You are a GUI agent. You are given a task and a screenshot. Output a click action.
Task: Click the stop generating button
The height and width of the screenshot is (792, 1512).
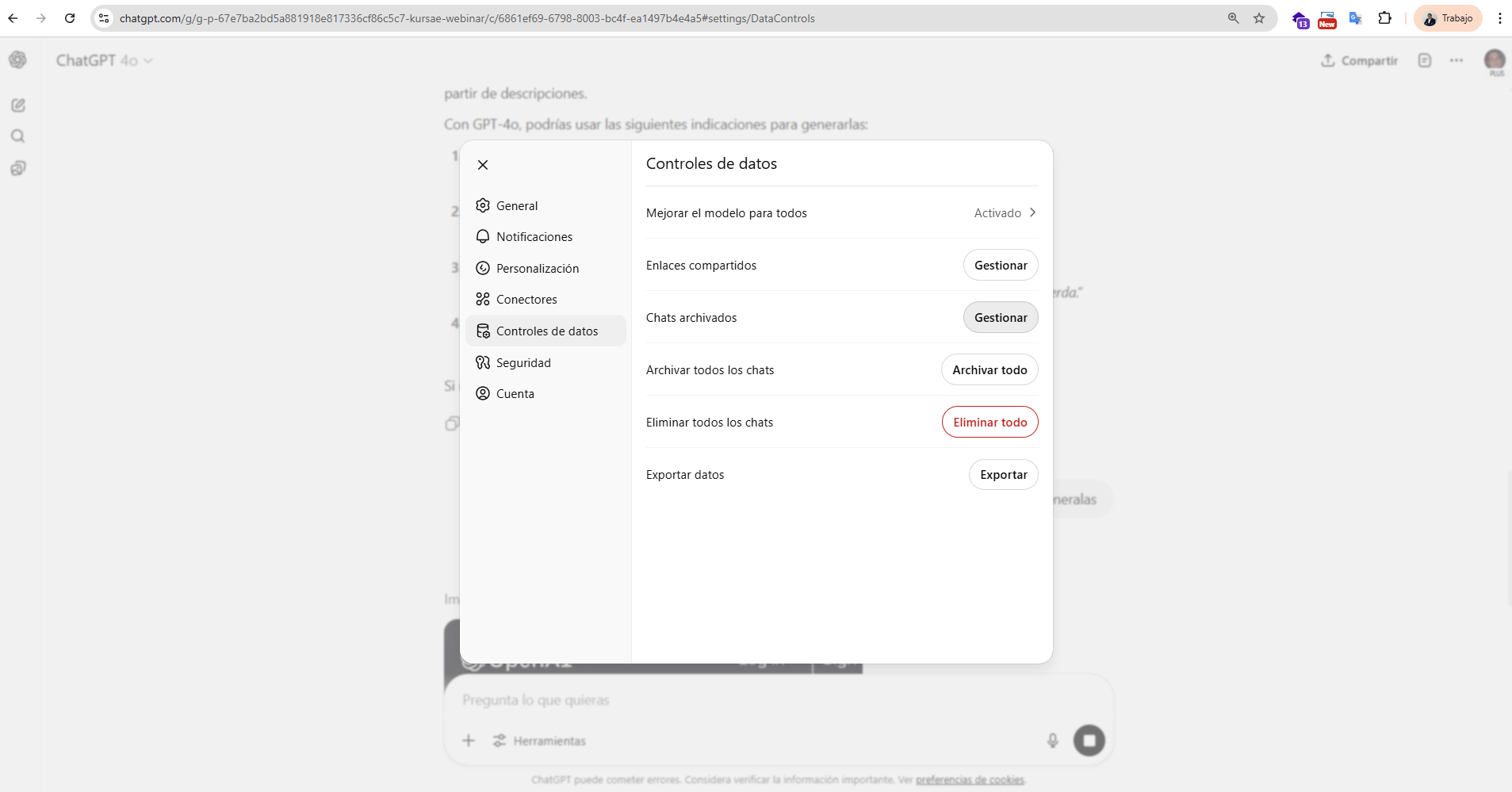pos(1089,740)
